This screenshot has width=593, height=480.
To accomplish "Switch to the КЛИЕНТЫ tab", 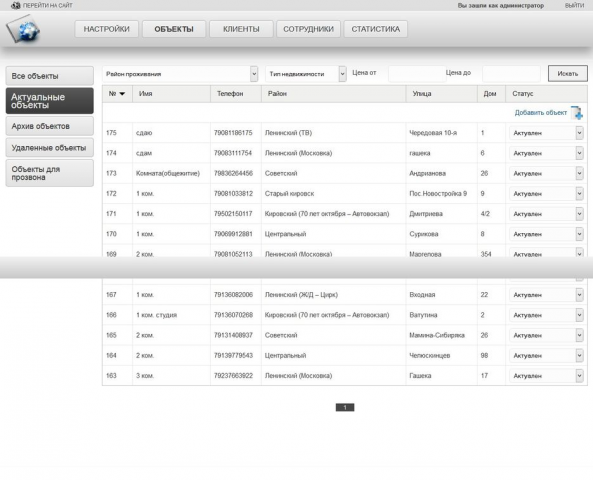I will [x=241, y=29].
